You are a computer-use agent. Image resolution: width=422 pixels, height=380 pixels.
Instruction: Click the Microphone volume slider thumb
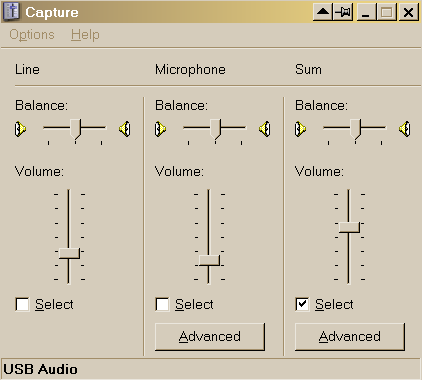209,260
